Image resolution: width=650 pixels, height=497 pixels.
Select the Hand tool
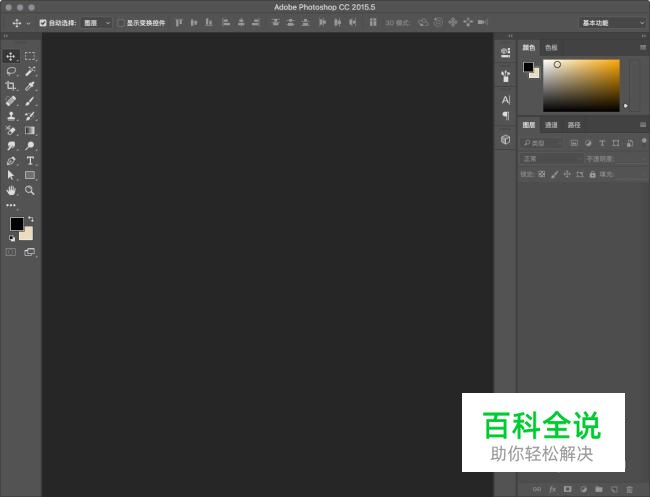11,190
